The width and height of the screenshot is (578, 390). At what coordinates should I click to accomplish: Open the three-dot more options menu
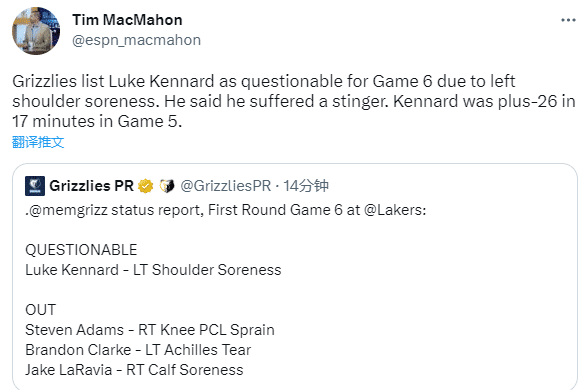point(568,20)
